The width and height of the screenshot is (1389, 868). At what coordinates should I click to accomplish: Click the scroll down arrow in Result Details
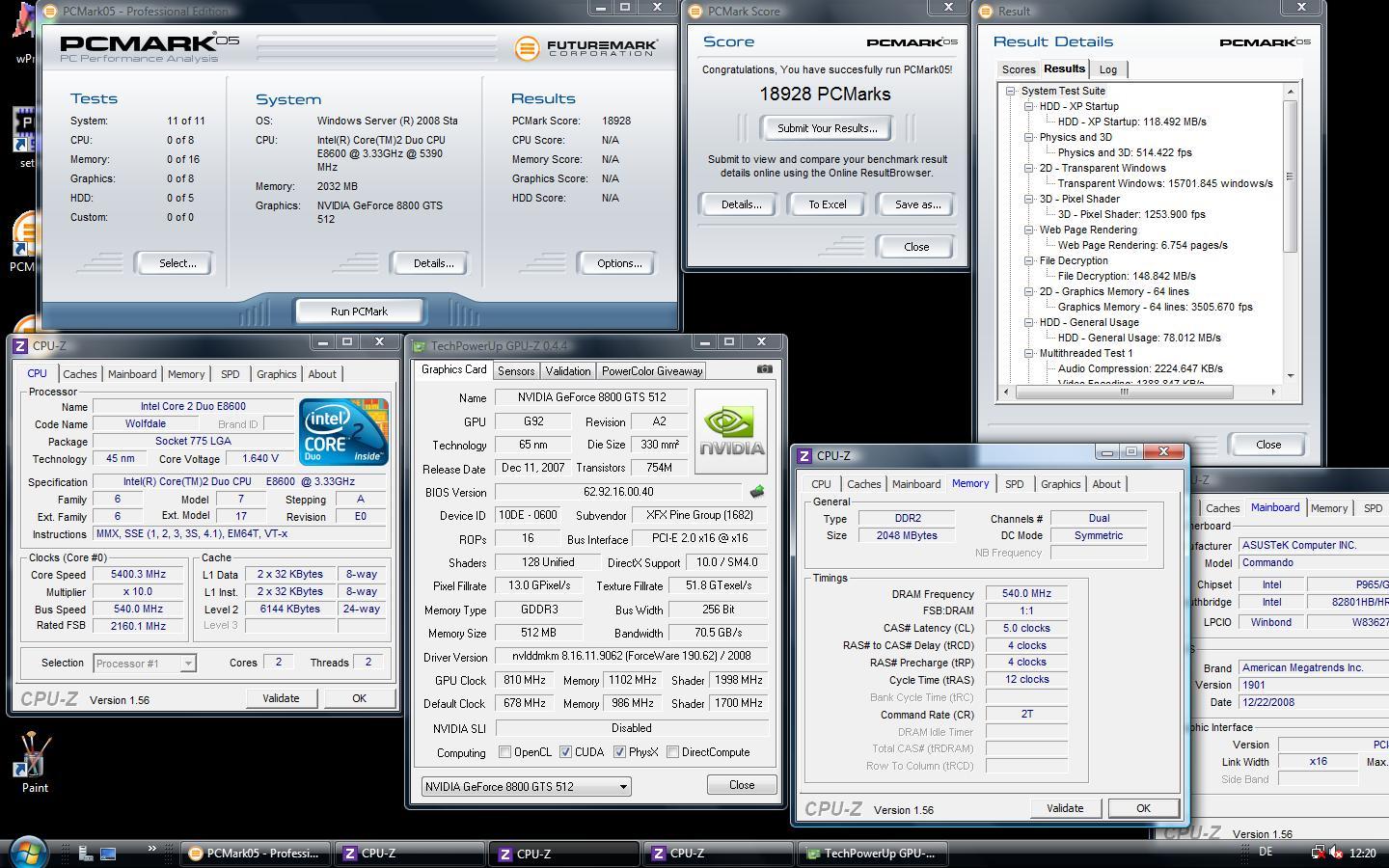pos(1290,376)
